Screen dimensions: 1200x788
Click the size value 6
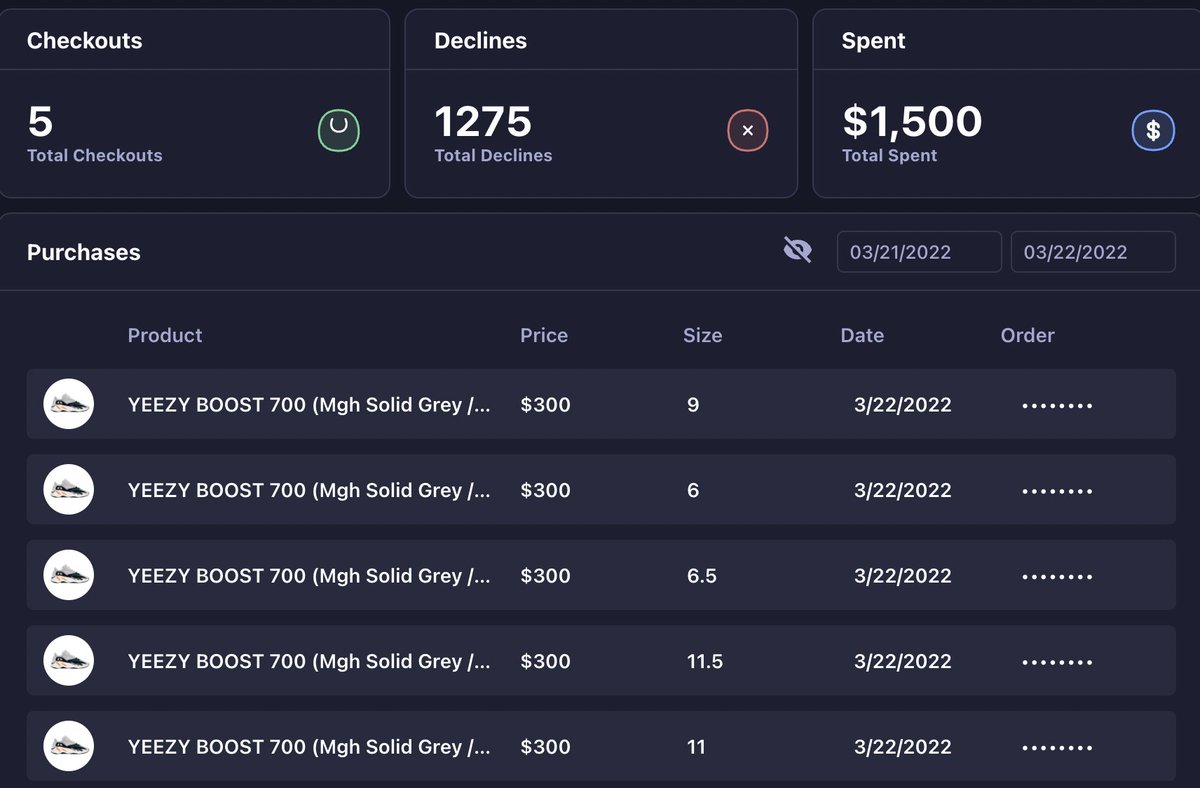click(x=693, y=490)
